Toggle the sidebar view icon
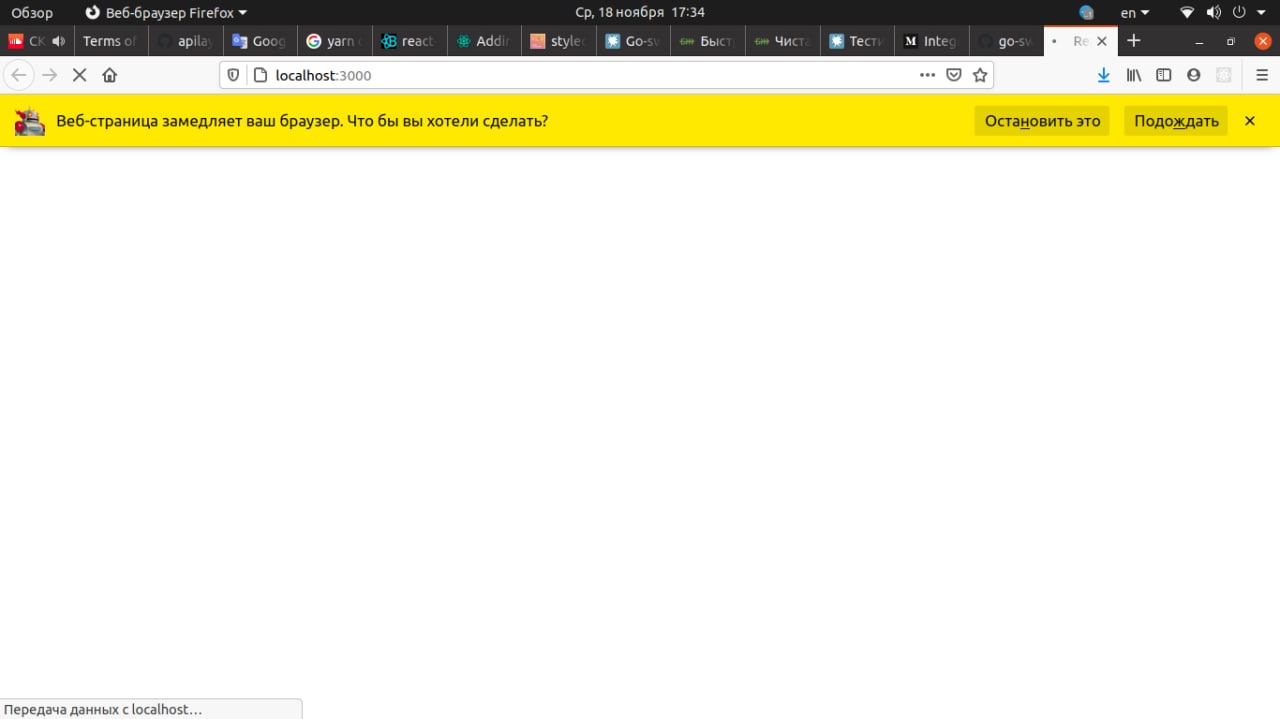Image resolution: width=1280 pixels, height=719 pixels. click(x=1163, y=75)
